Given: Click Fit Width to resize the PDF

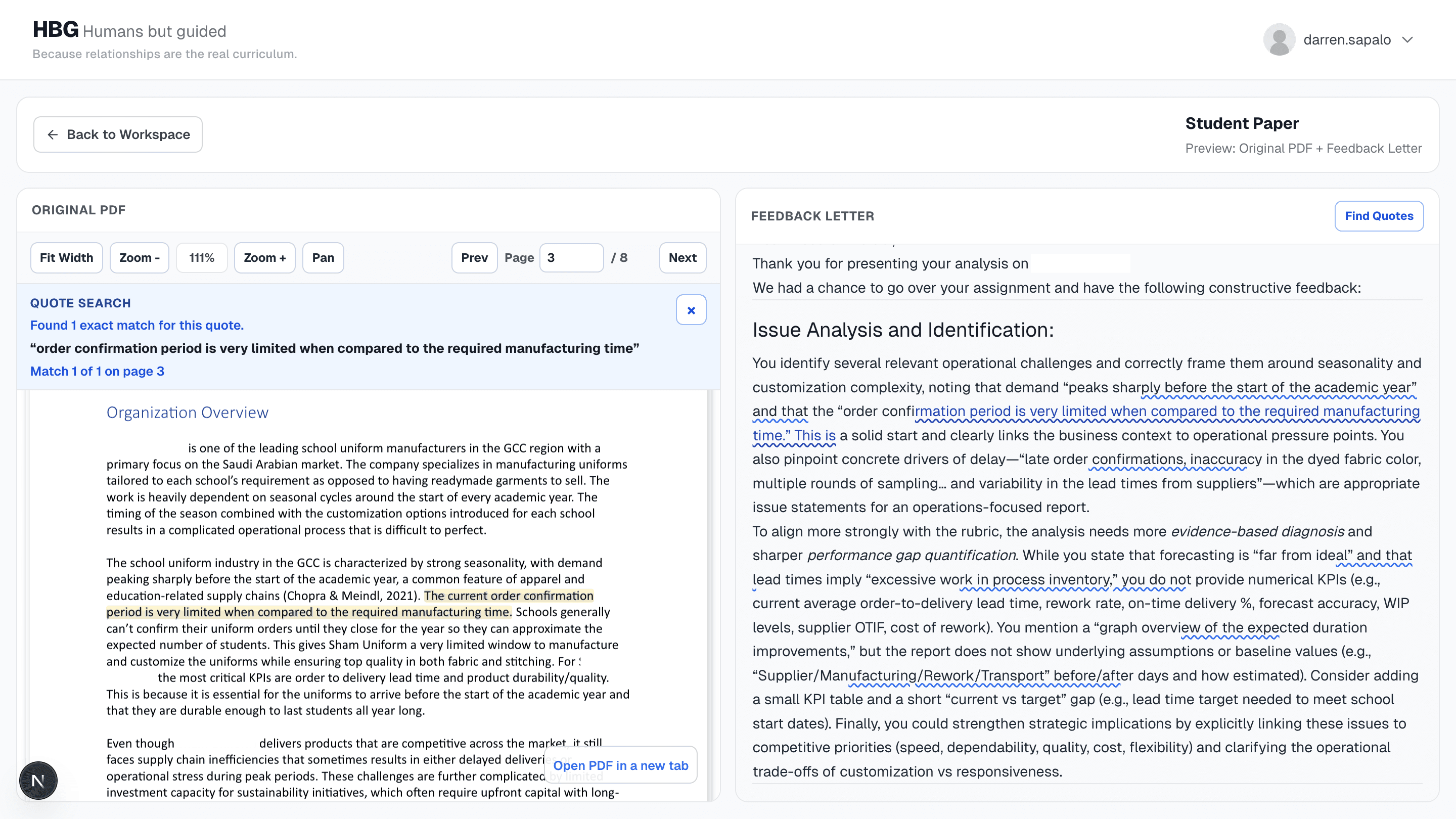Looking at the screenshot, I should (x=66, y=258).
